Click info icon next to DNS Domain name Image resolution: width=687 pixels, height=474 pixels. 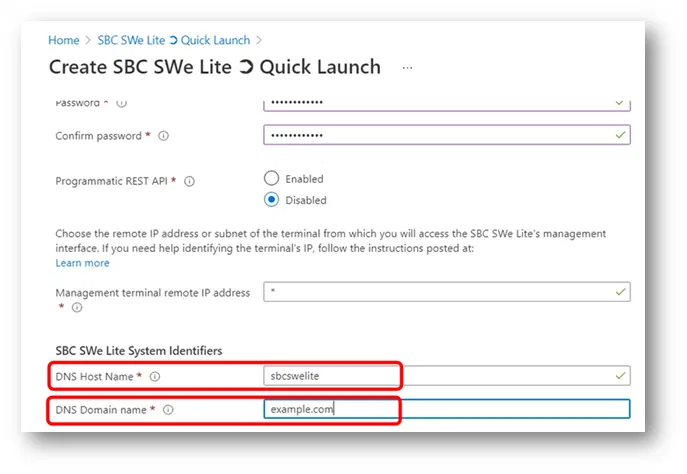(x=168, y=410)
